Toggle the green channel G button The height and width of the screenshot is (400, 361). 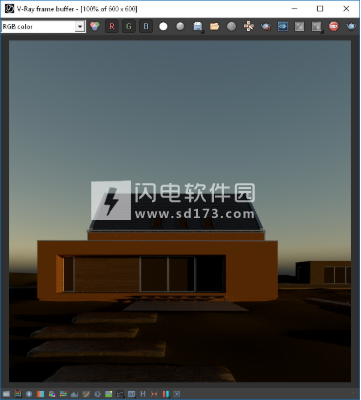(129, 27)
